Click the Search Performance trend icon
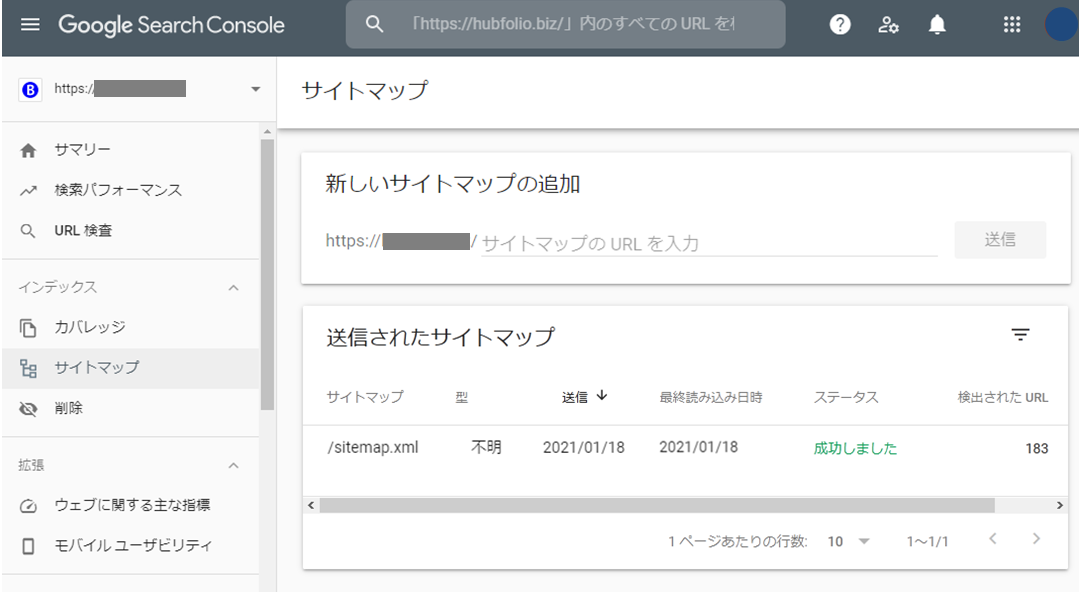This screenshot has height=592, width=1079. point(28,191)
